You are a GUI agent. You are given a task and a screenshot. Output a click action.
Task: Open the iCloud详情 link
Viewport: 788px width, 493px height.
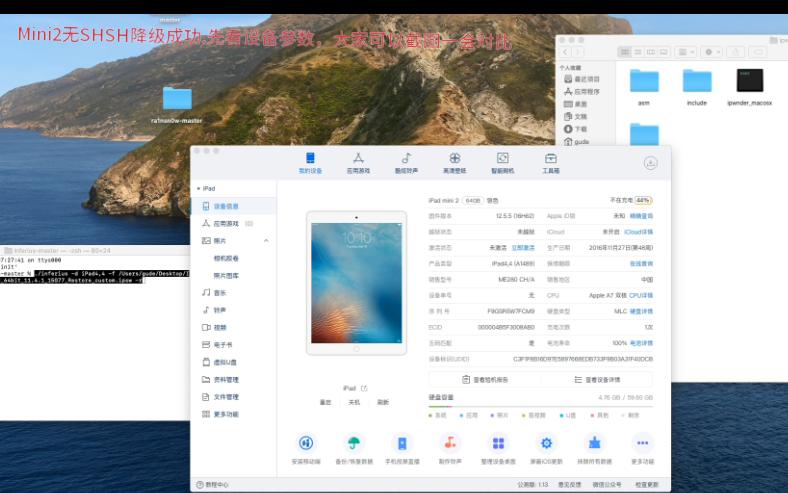tap(638, 232)
